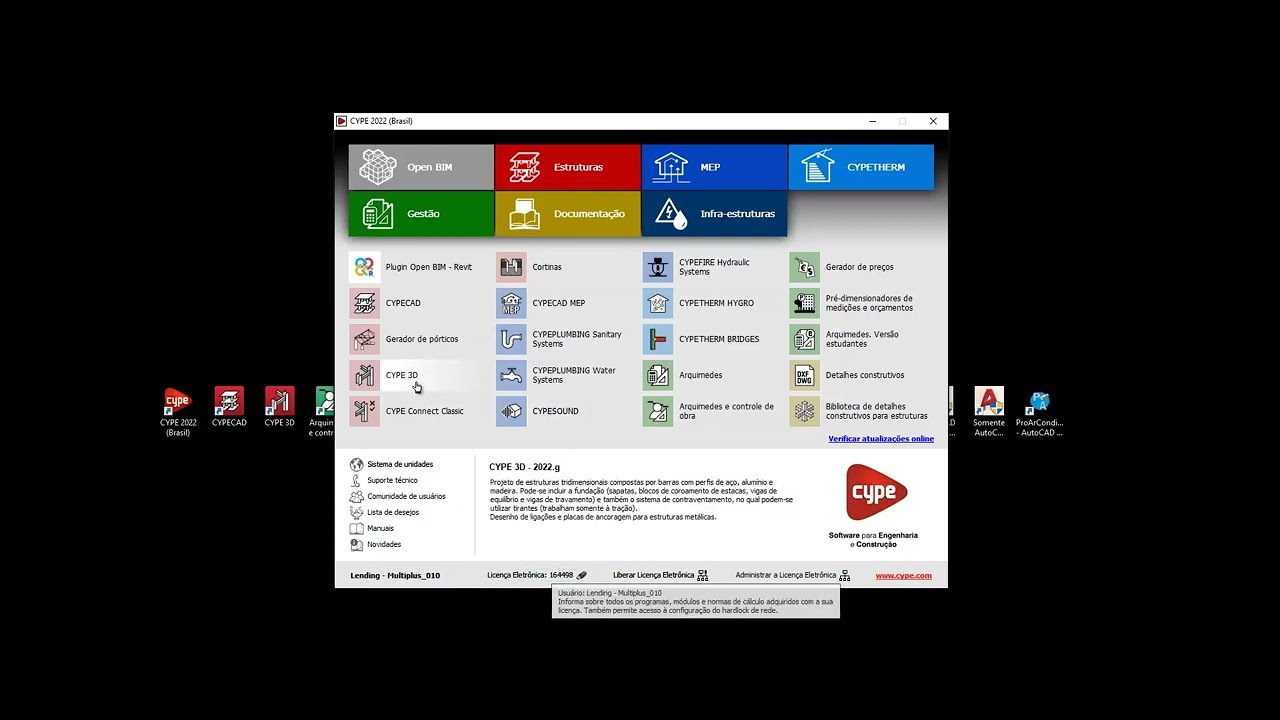Choose the Infra-estruturas category tile
The width and height of the screenshot is (1280, 720).
point(714,214)
